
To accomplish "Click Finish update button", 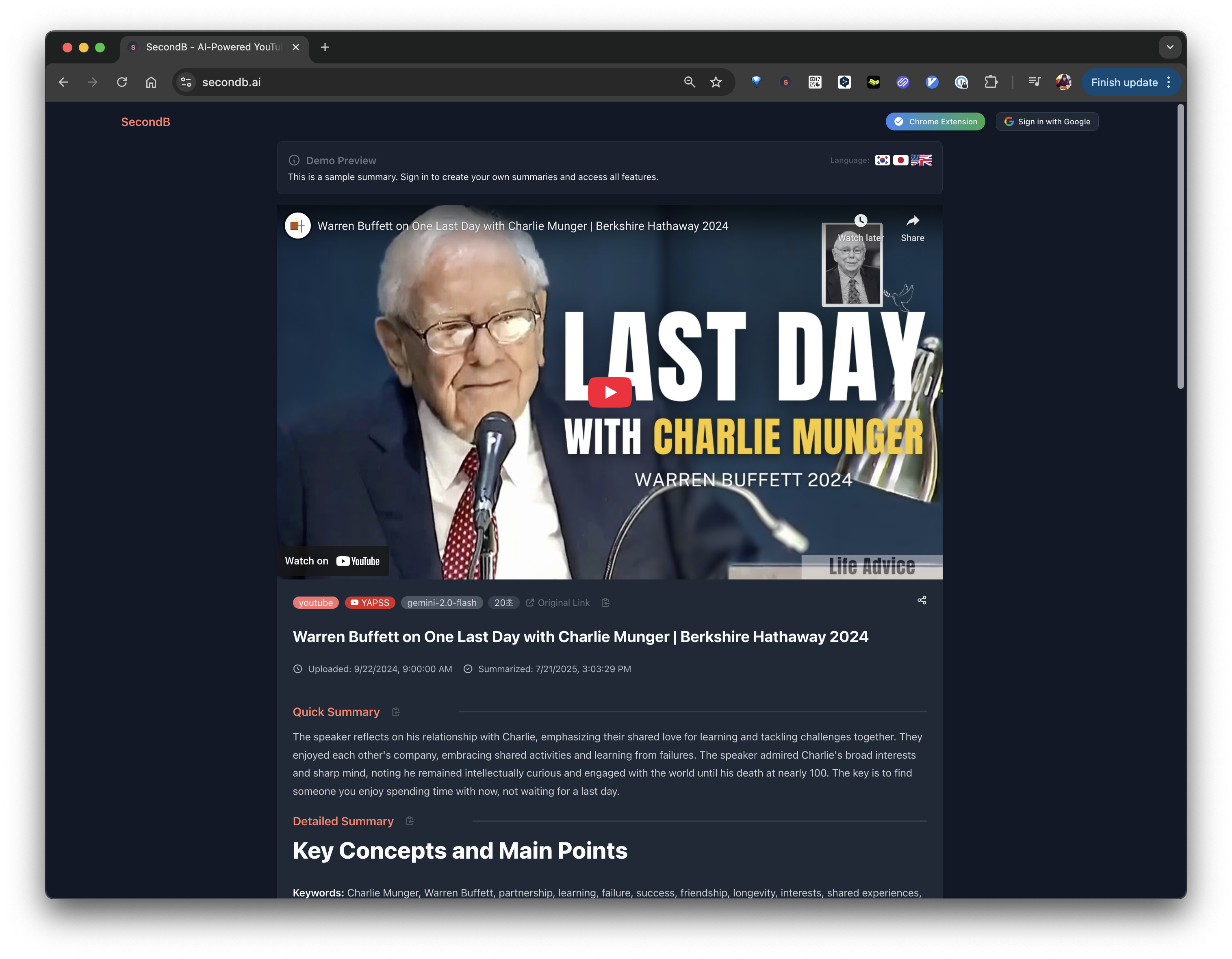I will point(1124,82).
